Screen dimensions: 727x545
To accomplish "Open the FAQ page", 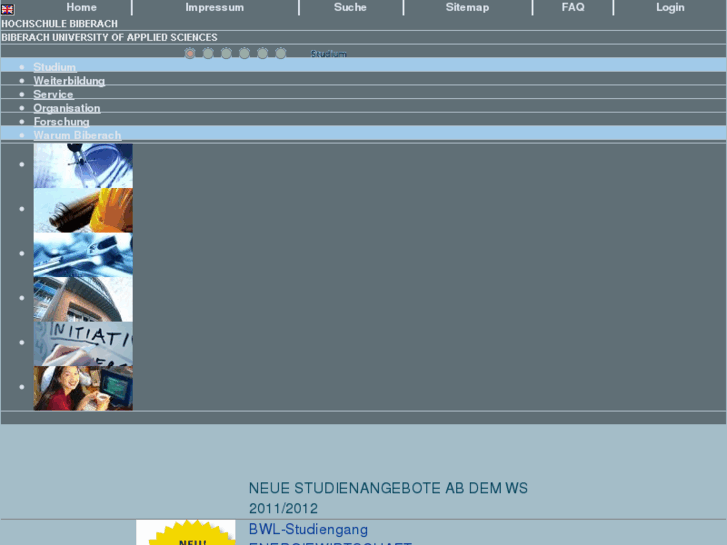I will pos(573,7).
